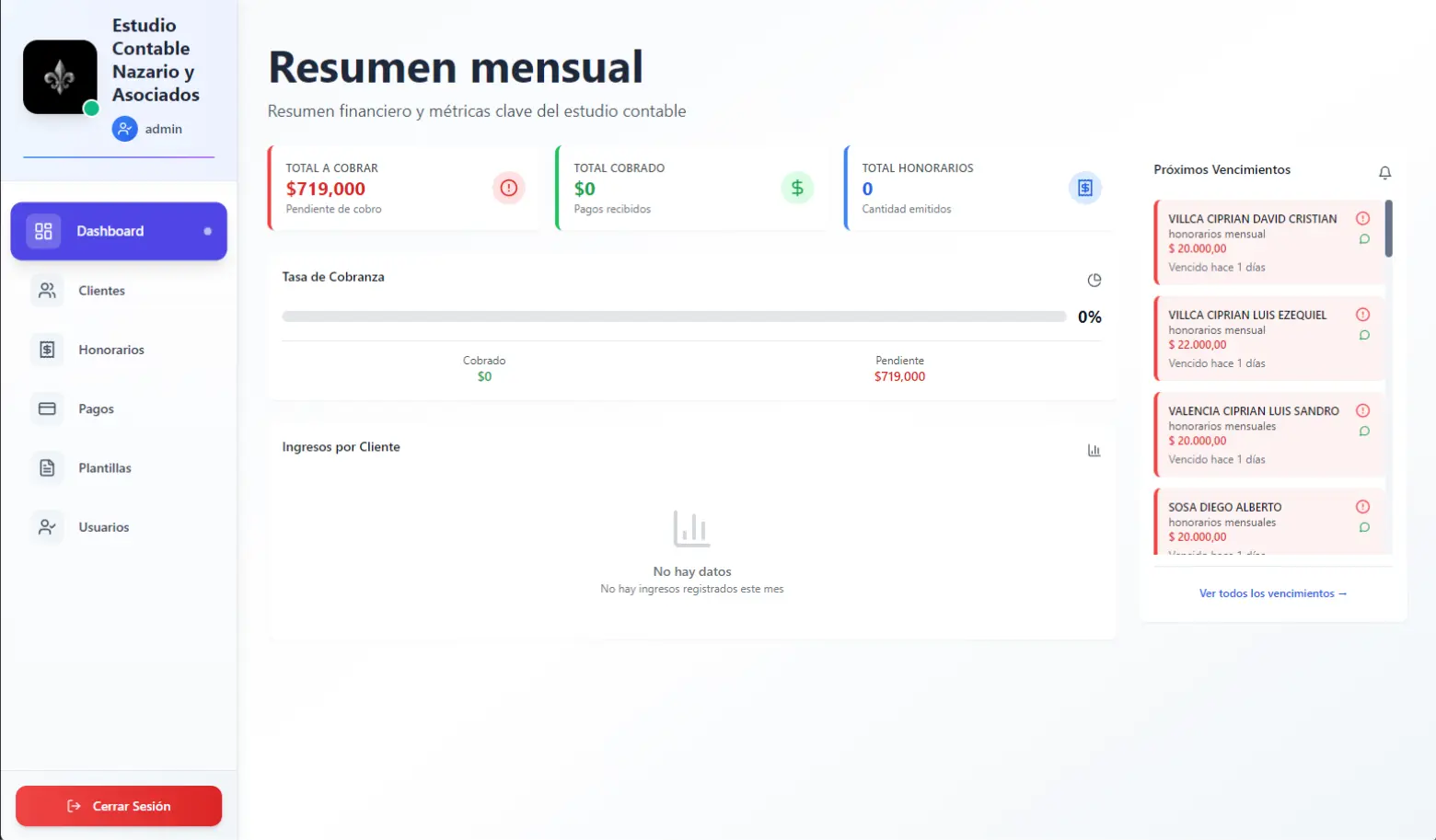Screen dimensions: 1436x840
Task: Select the Clientes icon in the sidebar
Action: click(47, 290)
